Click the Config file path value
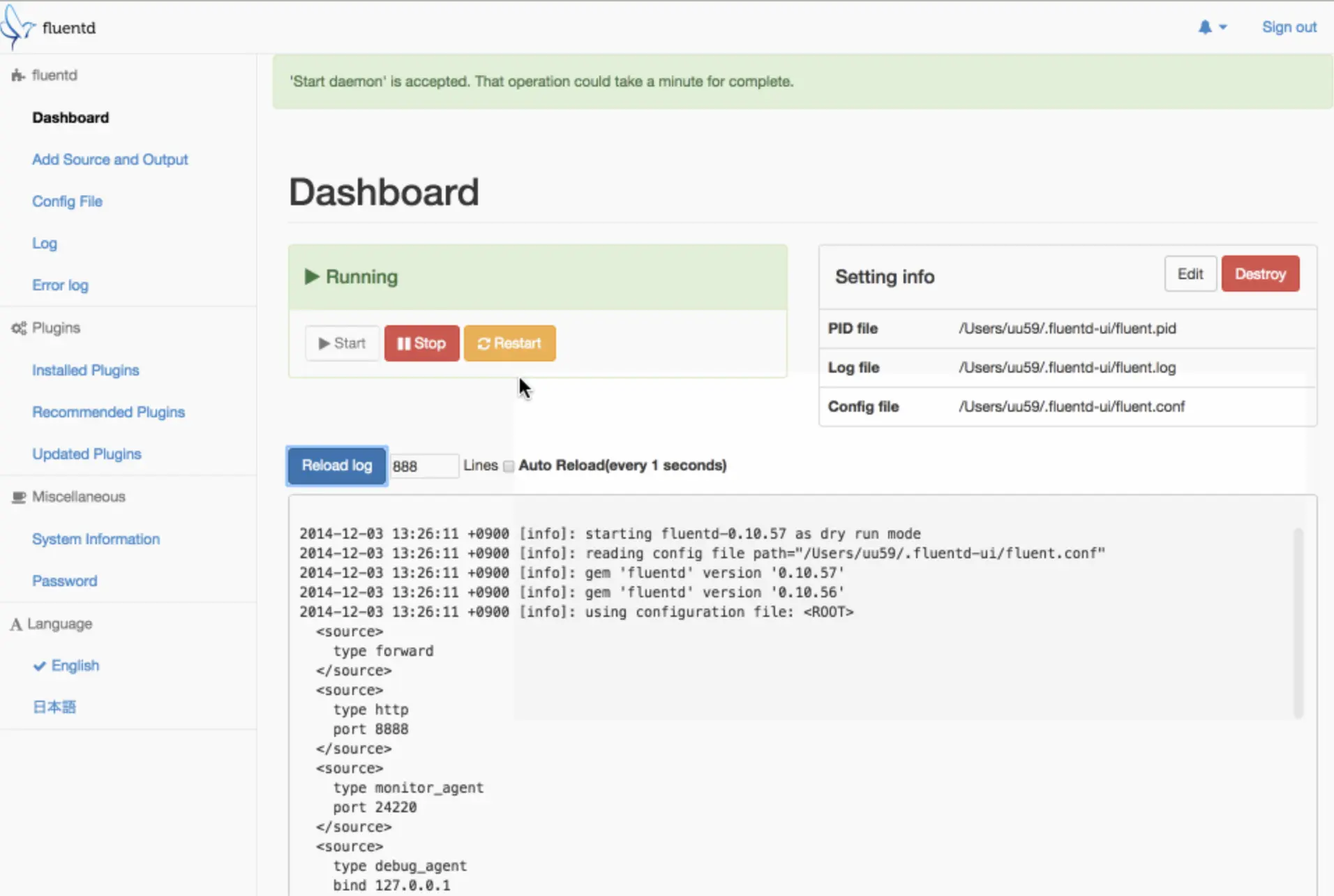1334x896 pixels. tap(1072, 406)
